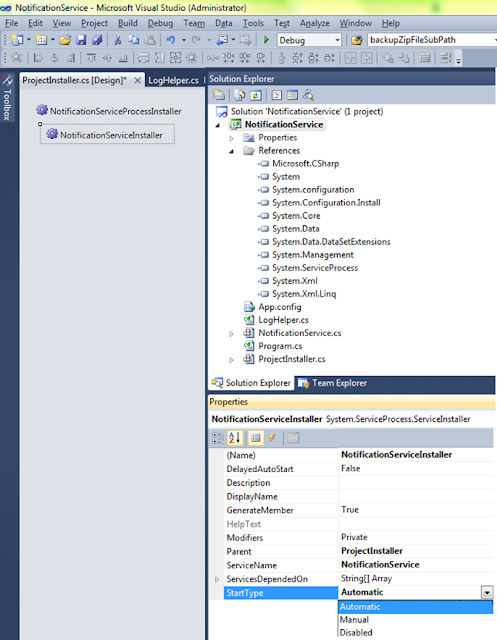Click the Navigate Backward toolbar icon

[222, 40]
